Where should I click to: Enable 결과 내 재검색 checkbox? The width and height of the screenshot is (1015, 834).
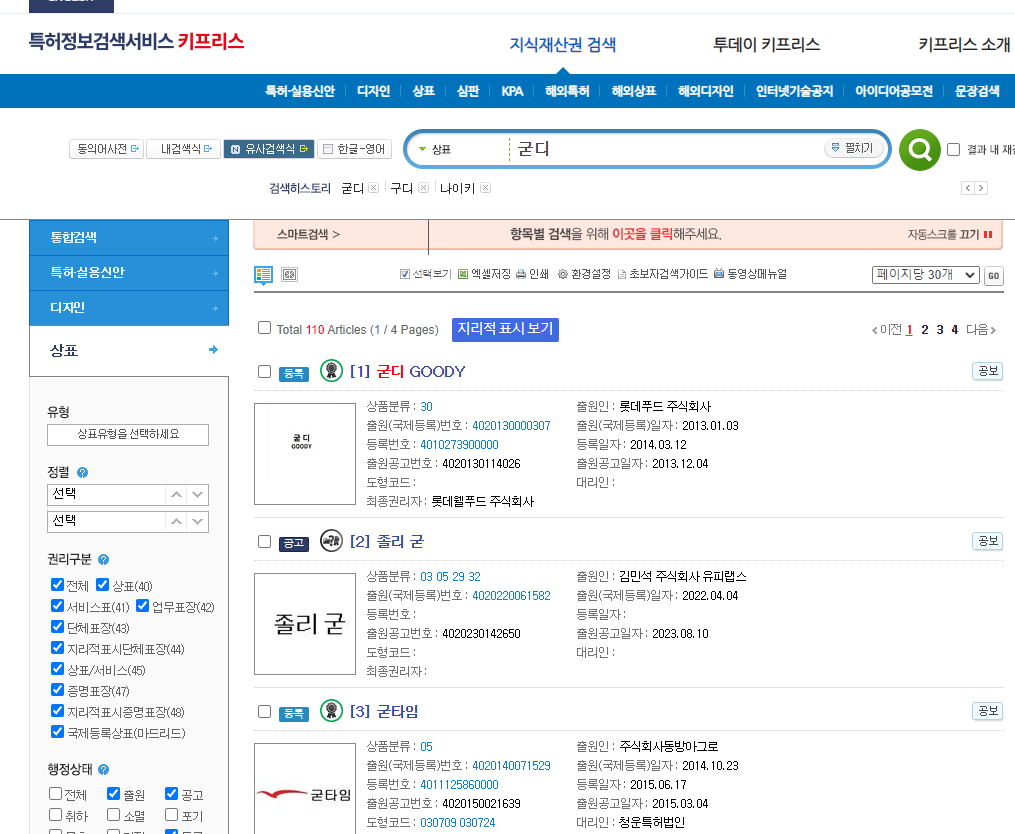953,150
